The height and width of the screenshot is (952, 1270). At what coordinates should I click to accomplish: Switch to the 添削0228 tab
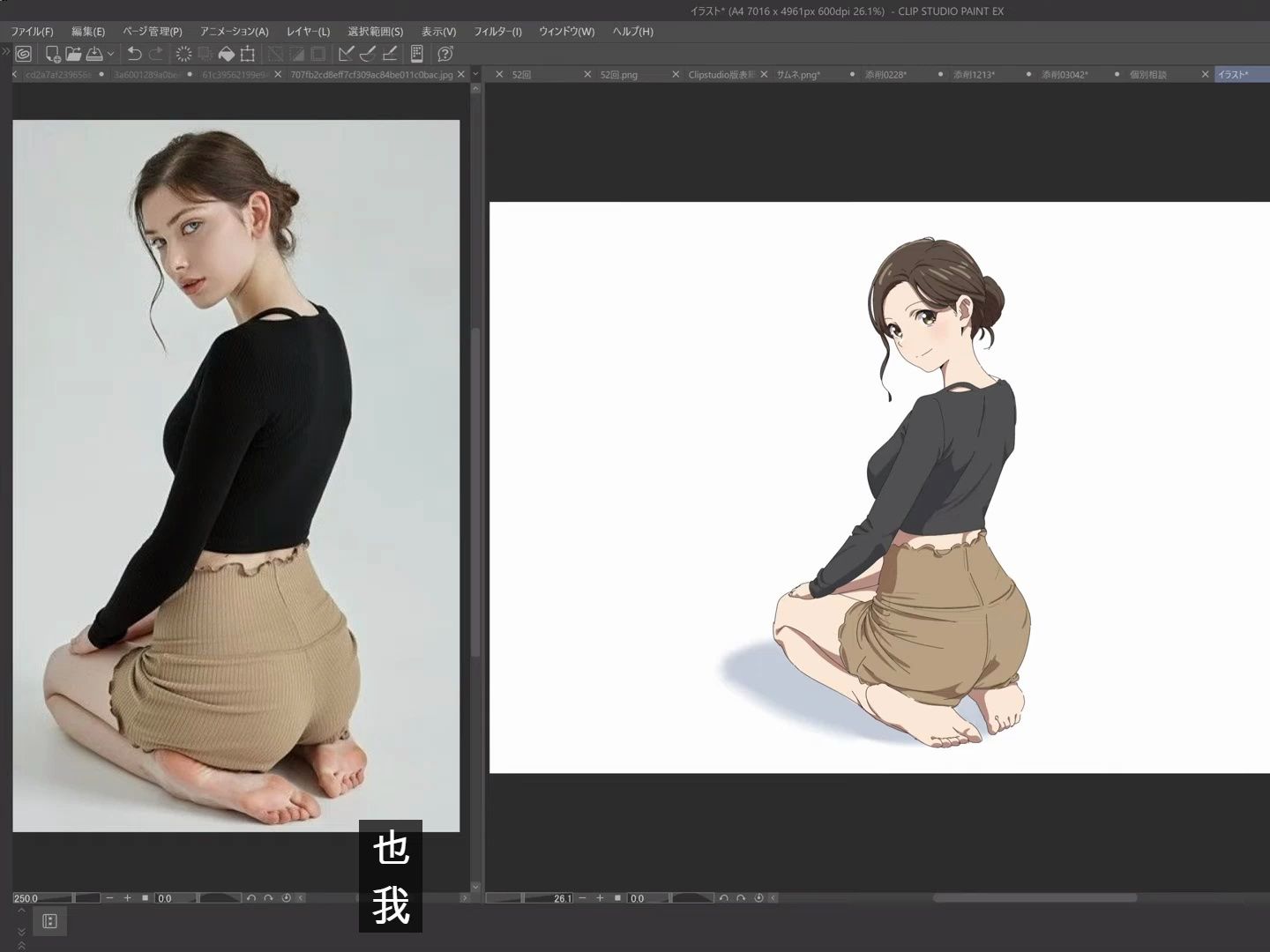coord(885,75)
